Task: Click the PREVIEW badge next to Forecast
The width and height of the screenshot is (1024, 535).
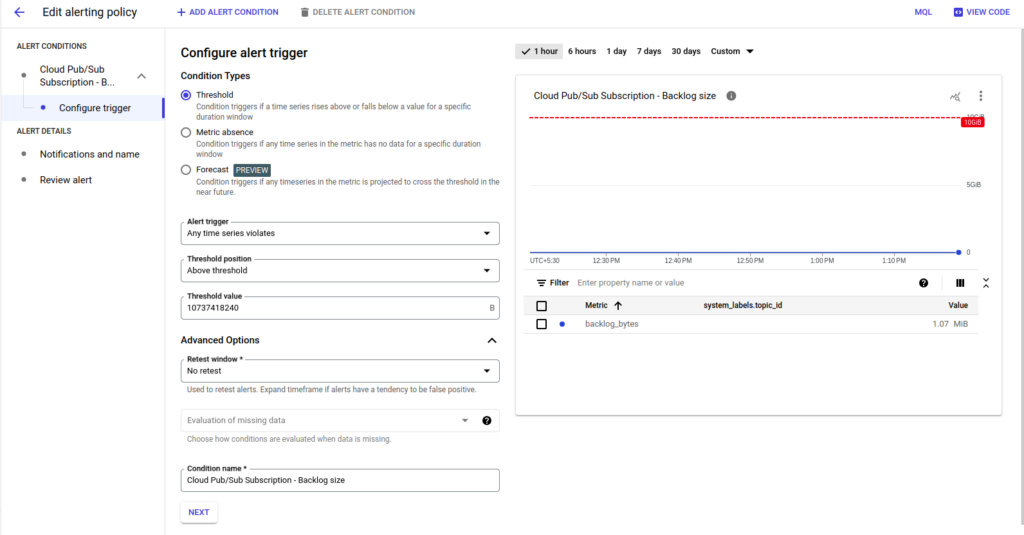Action: (252, 170)
